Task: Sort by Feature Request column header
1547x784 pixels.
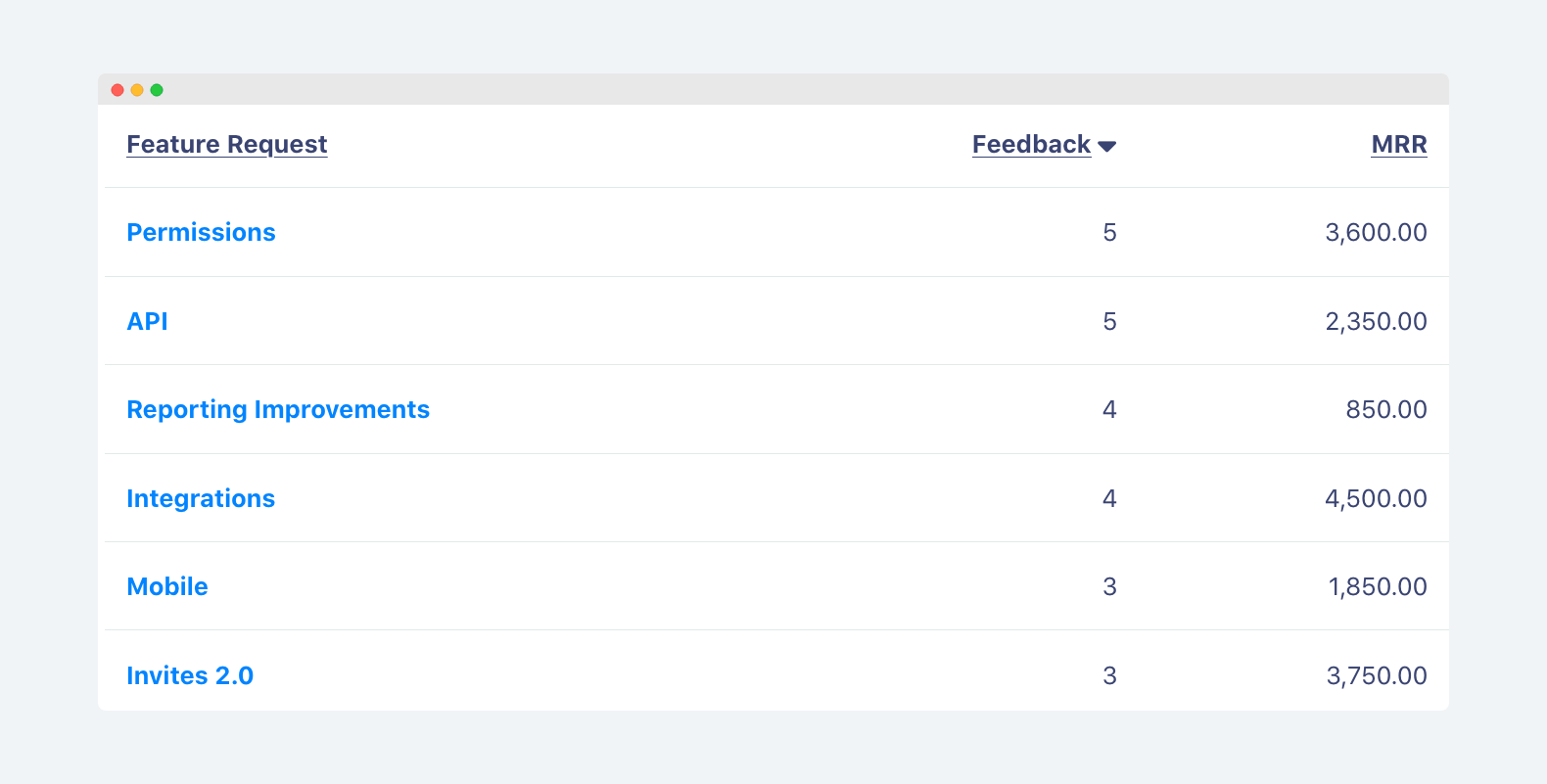Action: pyautogui.click(x=227, y=145)
